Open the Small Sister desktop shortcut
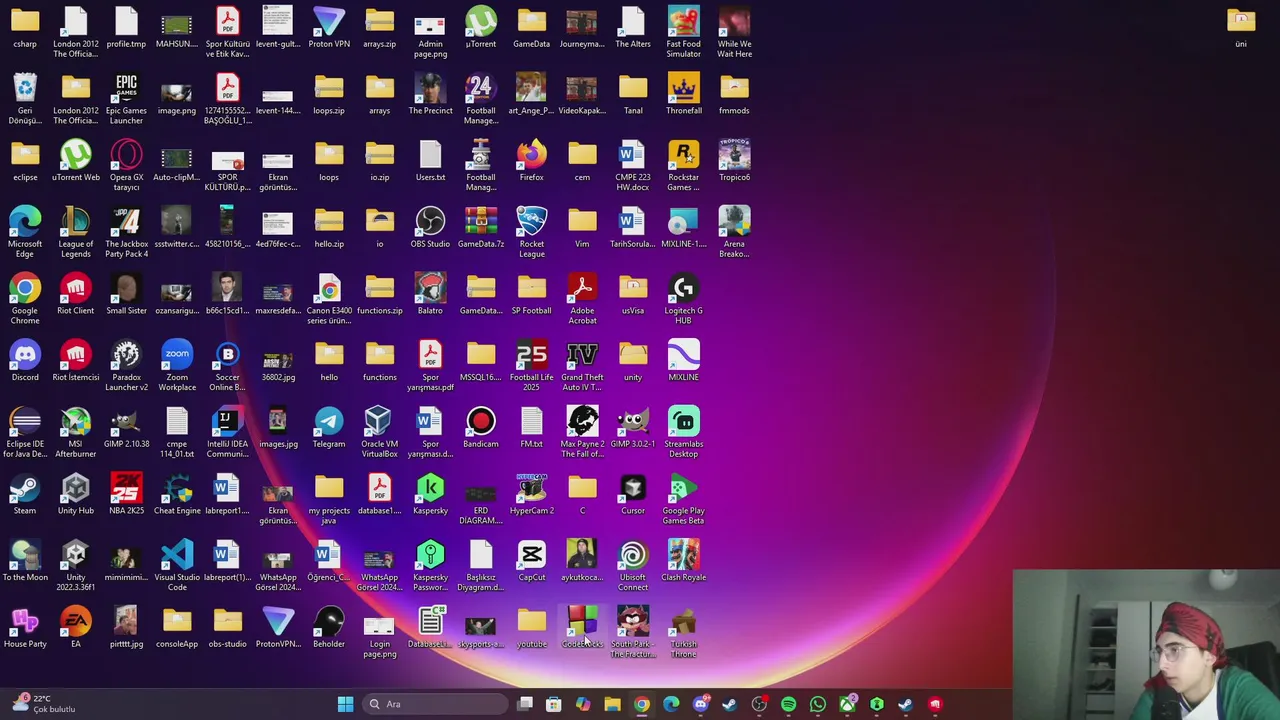This screenshot has width=1280, height=720. pyautogui.click(x=126, y=294)
